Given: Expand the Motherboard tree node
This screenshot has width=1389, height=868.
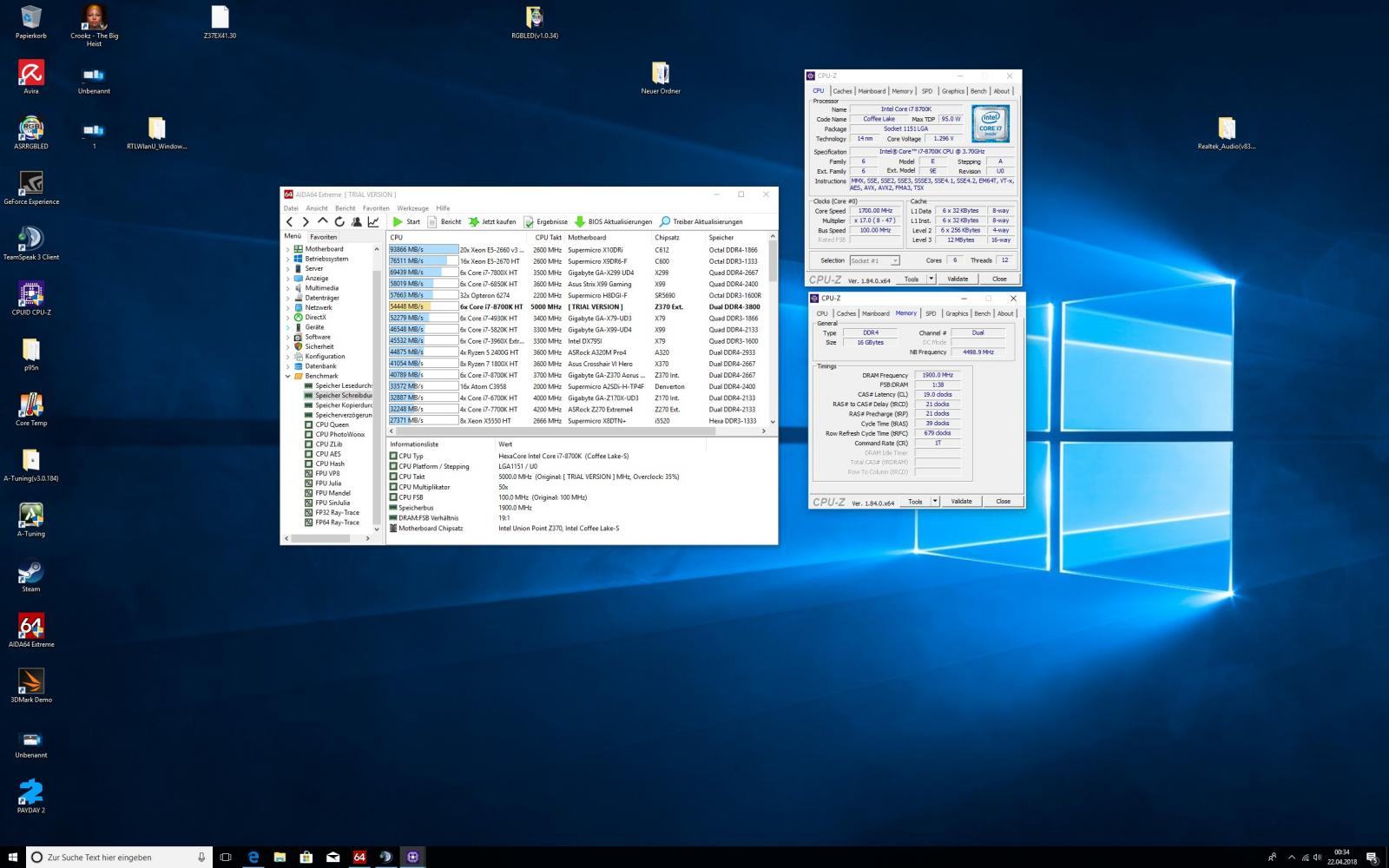Looking at the screenshot, I should 288,249.
